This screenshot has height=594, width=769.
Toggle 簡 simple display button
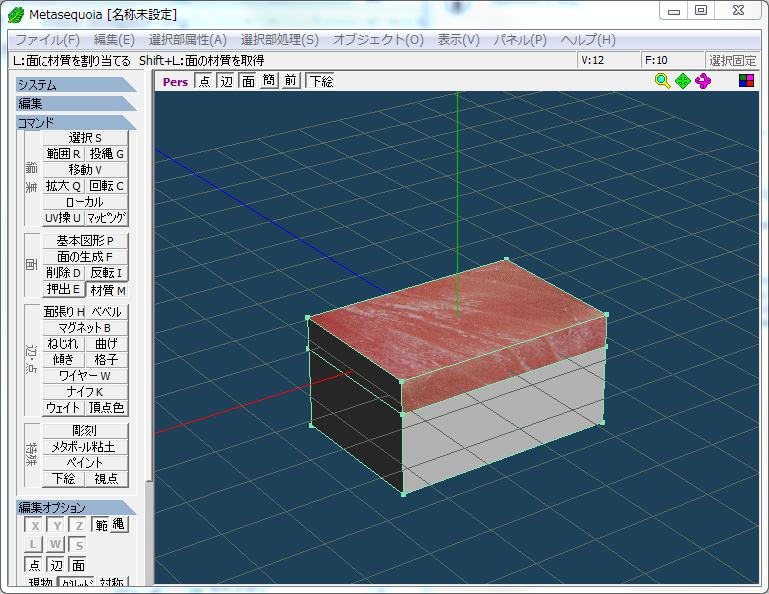point(269,80)
